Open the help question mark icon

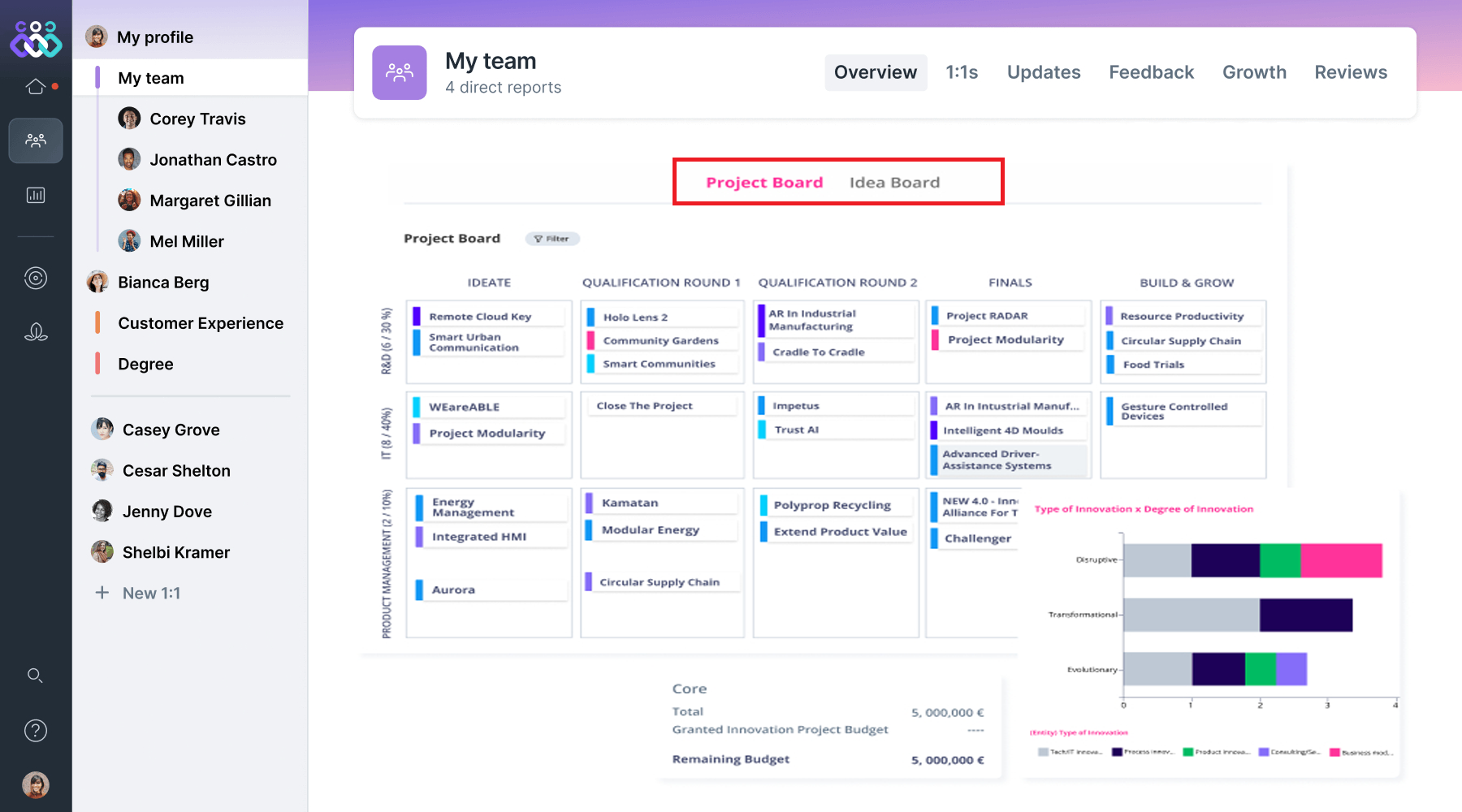(x=36, y=731)
